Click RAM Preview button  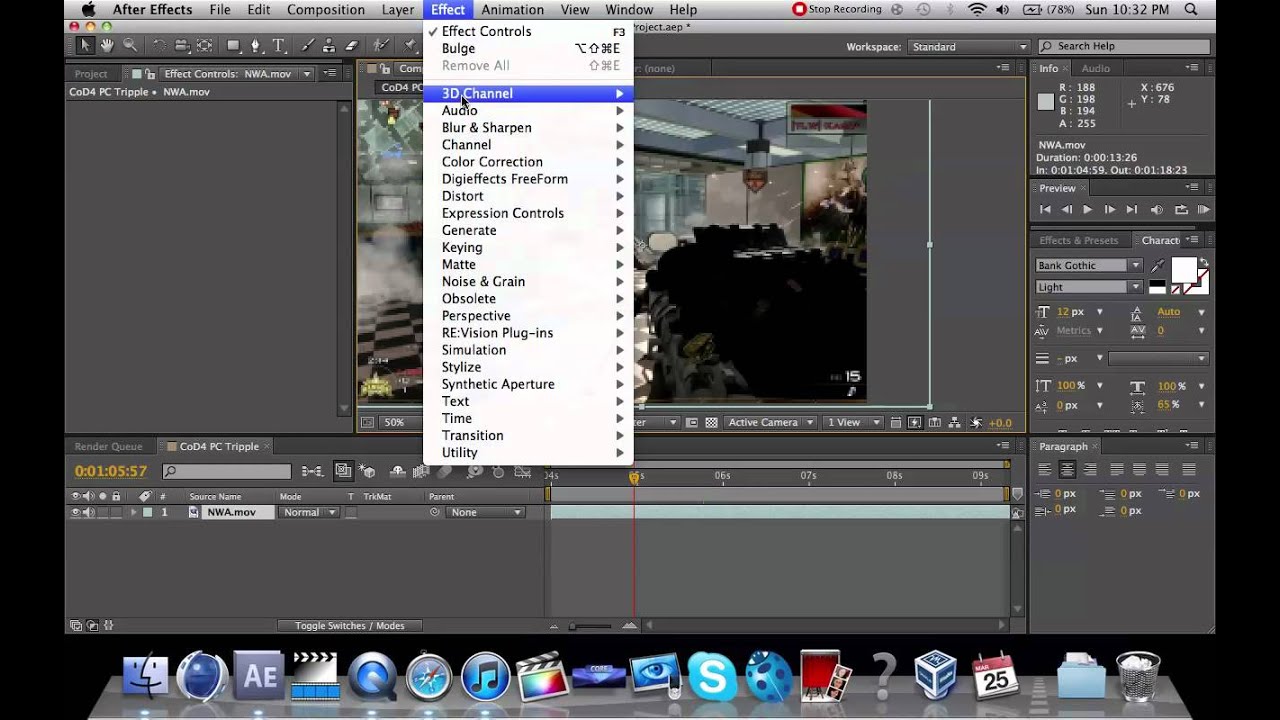pos(1203,209)
